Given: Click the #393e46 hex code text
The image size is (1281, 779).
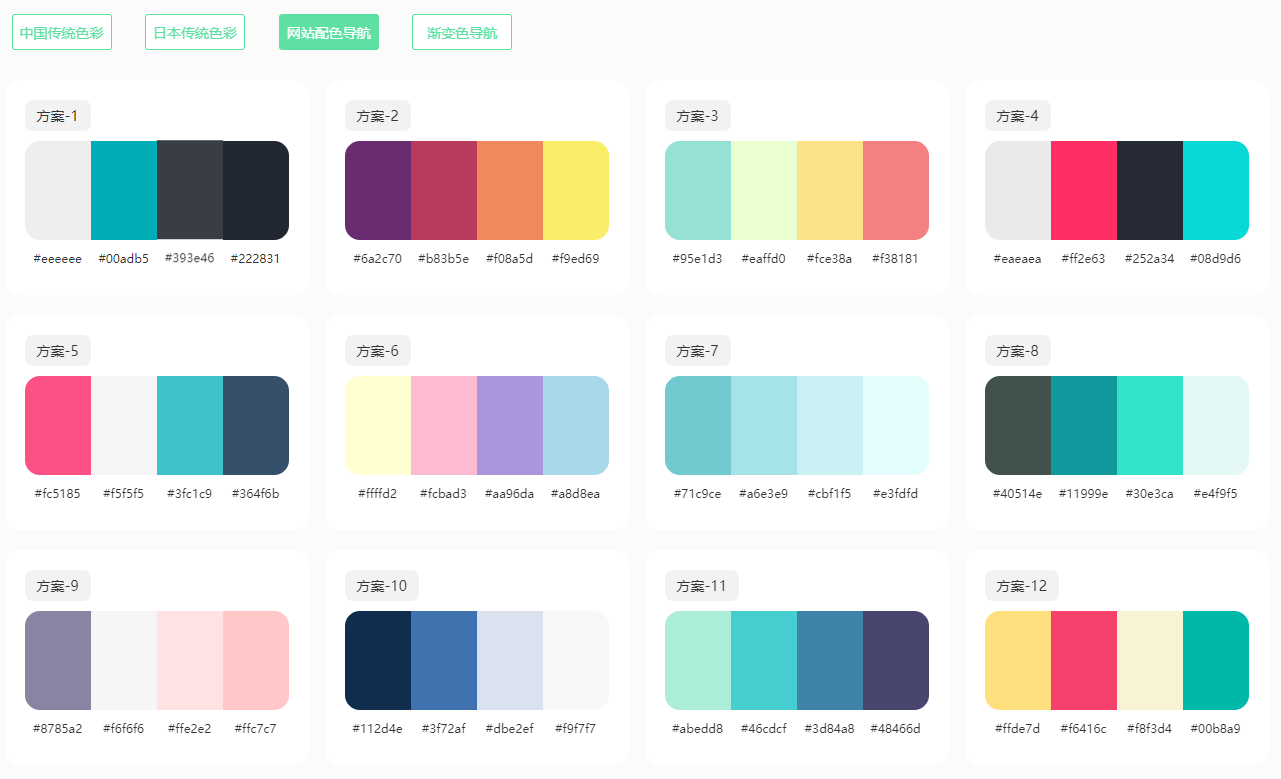Looking at the screenshot, I should (190, 258).
